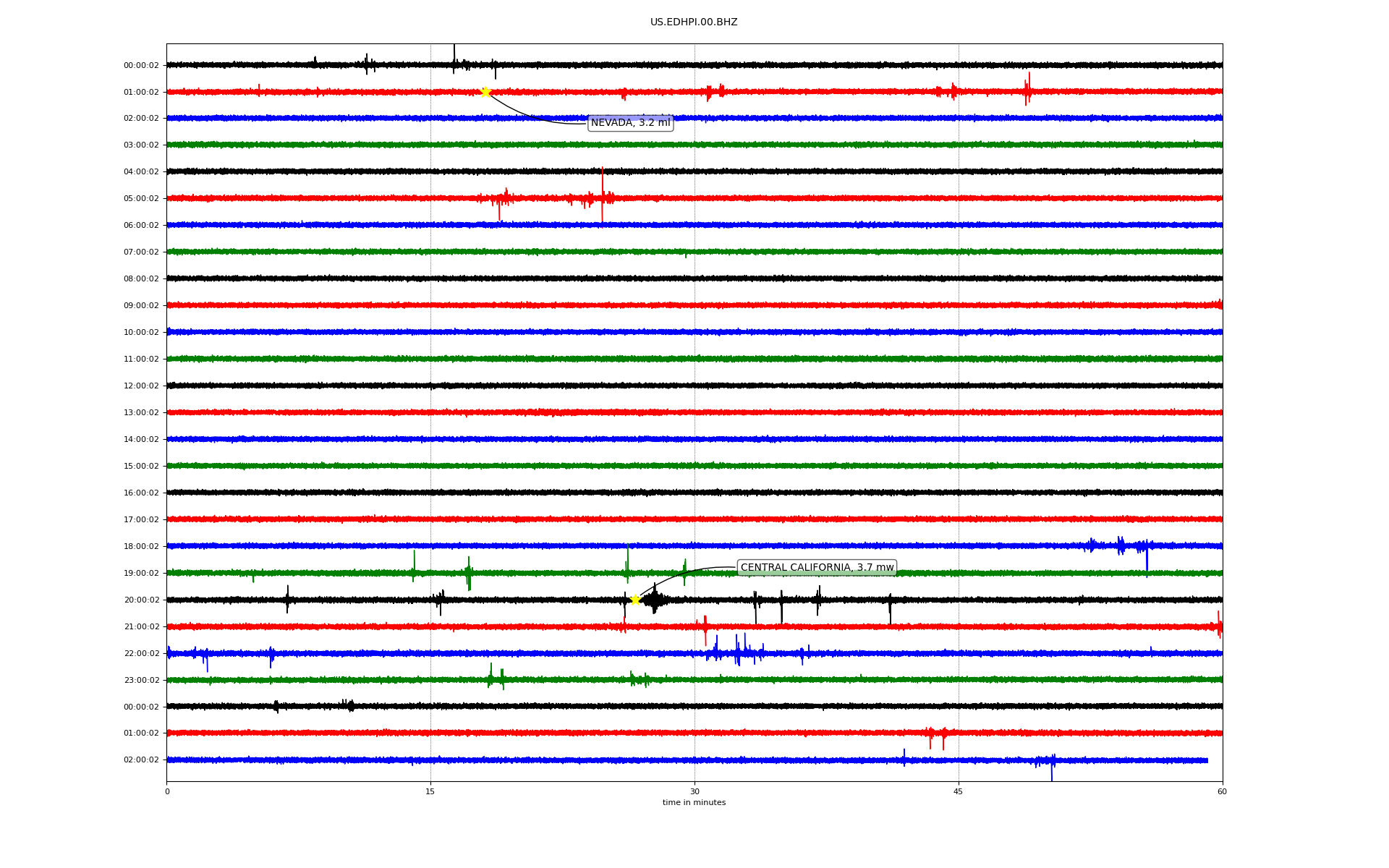Image resolution: width=1389 pixels, height=868 pixels.
Task: Click the 23:00:02 time label
Action: click(x=141, y=681)
